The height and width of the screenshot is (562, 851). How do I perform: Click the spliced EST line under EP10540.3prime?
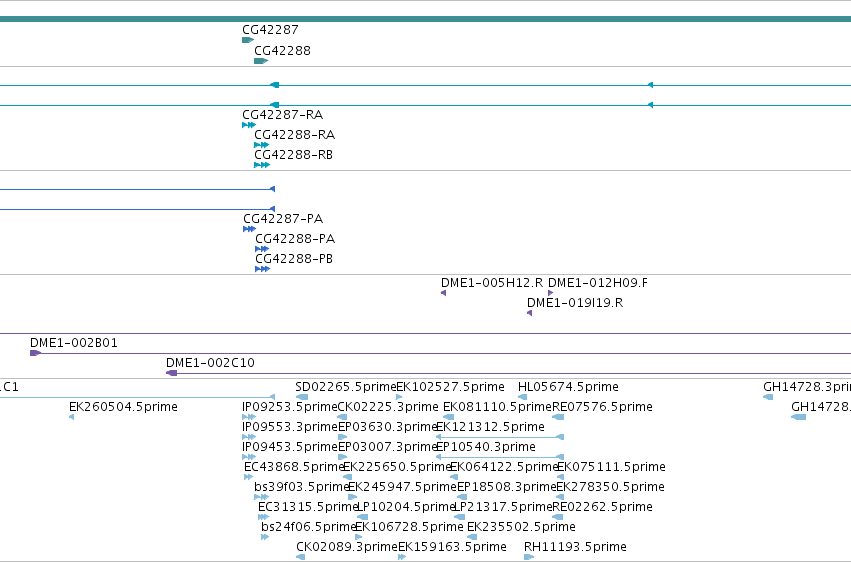click(x=500, y=457)
